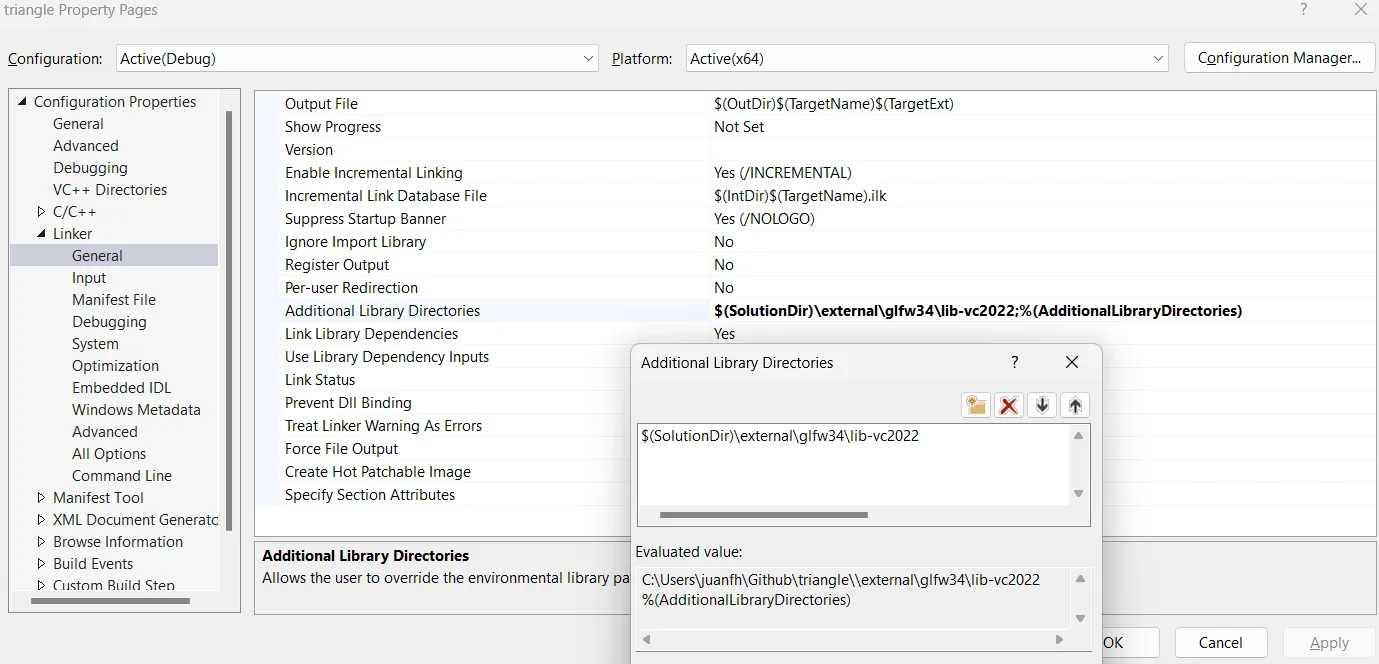Close the Additional Library Directories dialog
Image resolution: width=1379 pixels, height=664 pixels.
tap(1071, 362)
